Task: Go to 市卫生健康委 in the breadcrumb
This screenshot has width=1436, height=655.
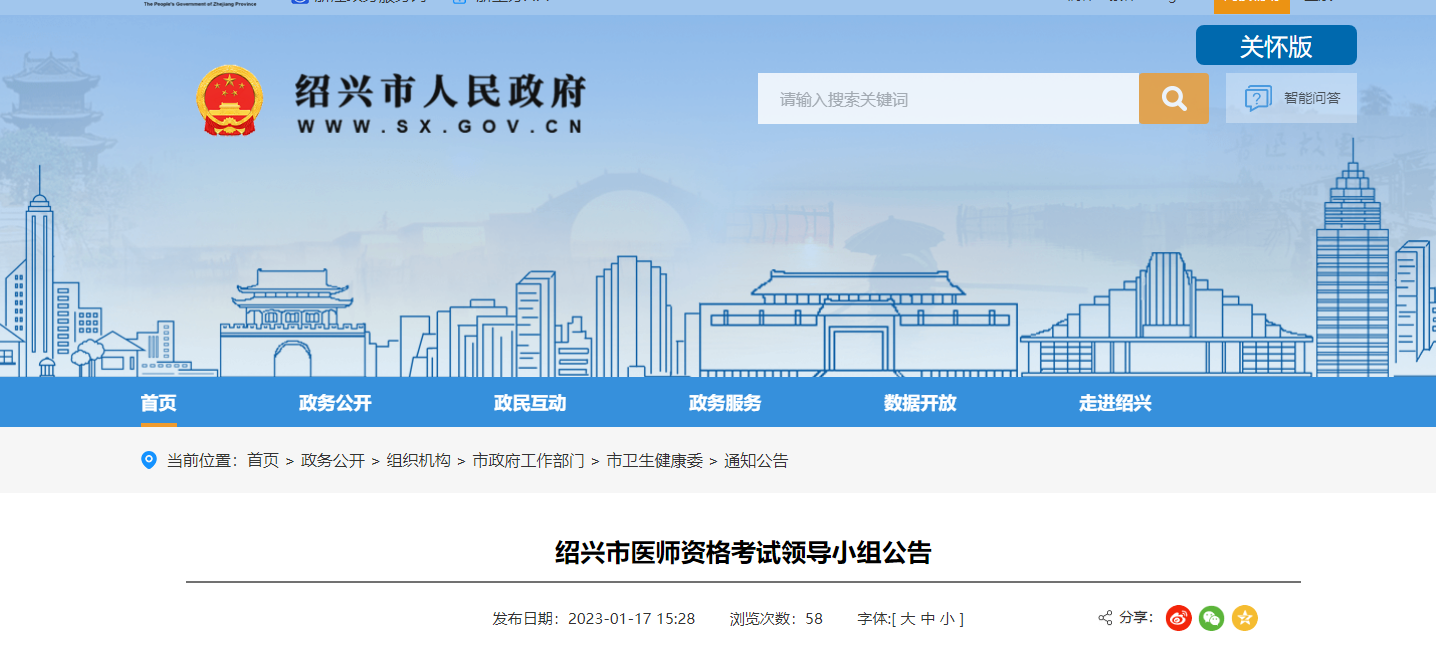Action: (655, 461)
